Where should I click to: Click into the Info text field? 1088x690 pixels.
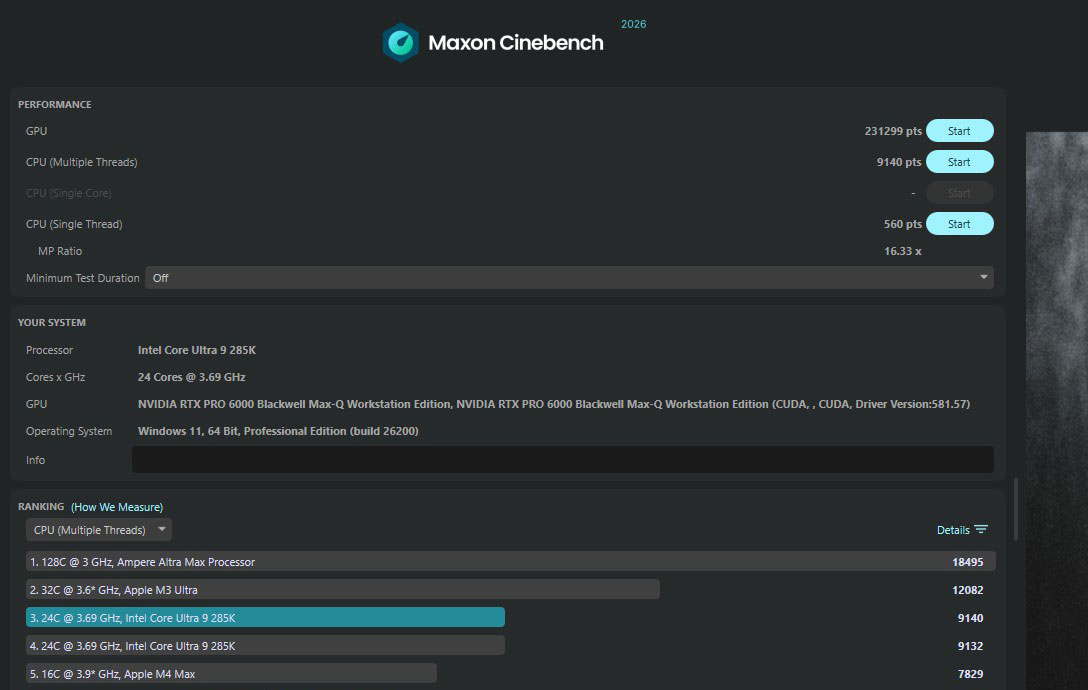(563, 460)
